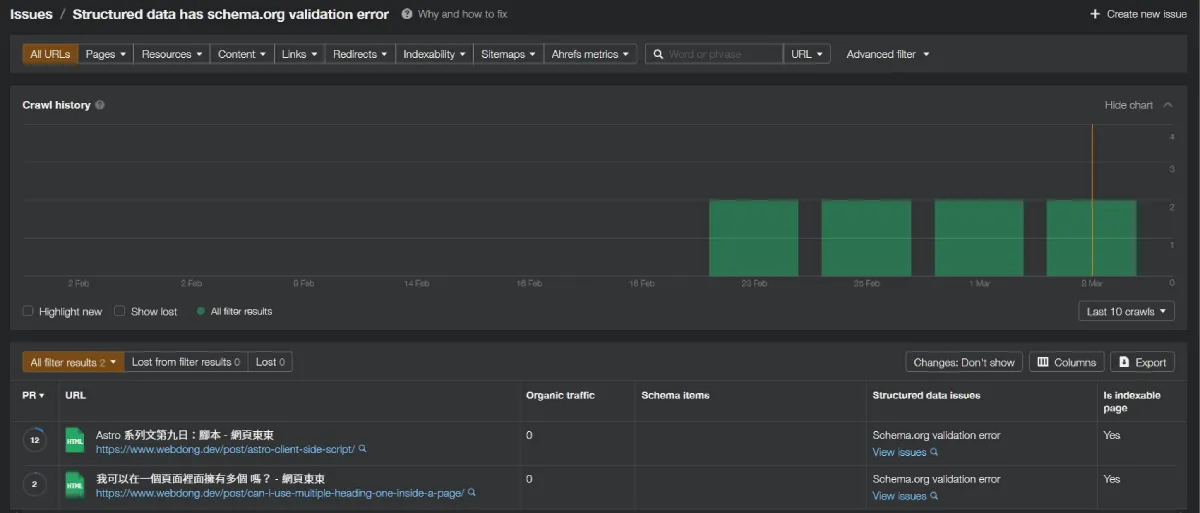Viewport: 1200px width, 513px height.
Task: Click the HTML file icon in the first row
Action: (x=75, y=440)
